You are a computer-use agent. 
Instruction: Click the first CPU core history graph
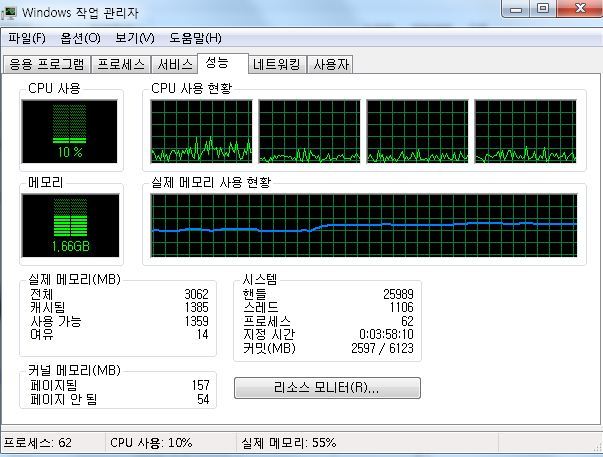pyautogui.click(x=202, y=132)
